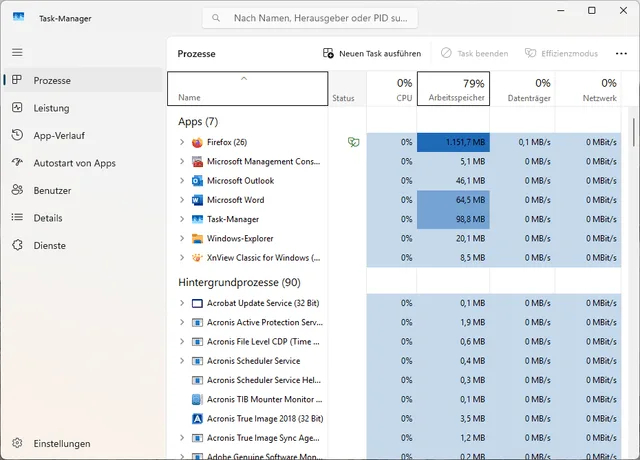Open the App-Verlauf page

pyautogui.click(x=57, y=135)
